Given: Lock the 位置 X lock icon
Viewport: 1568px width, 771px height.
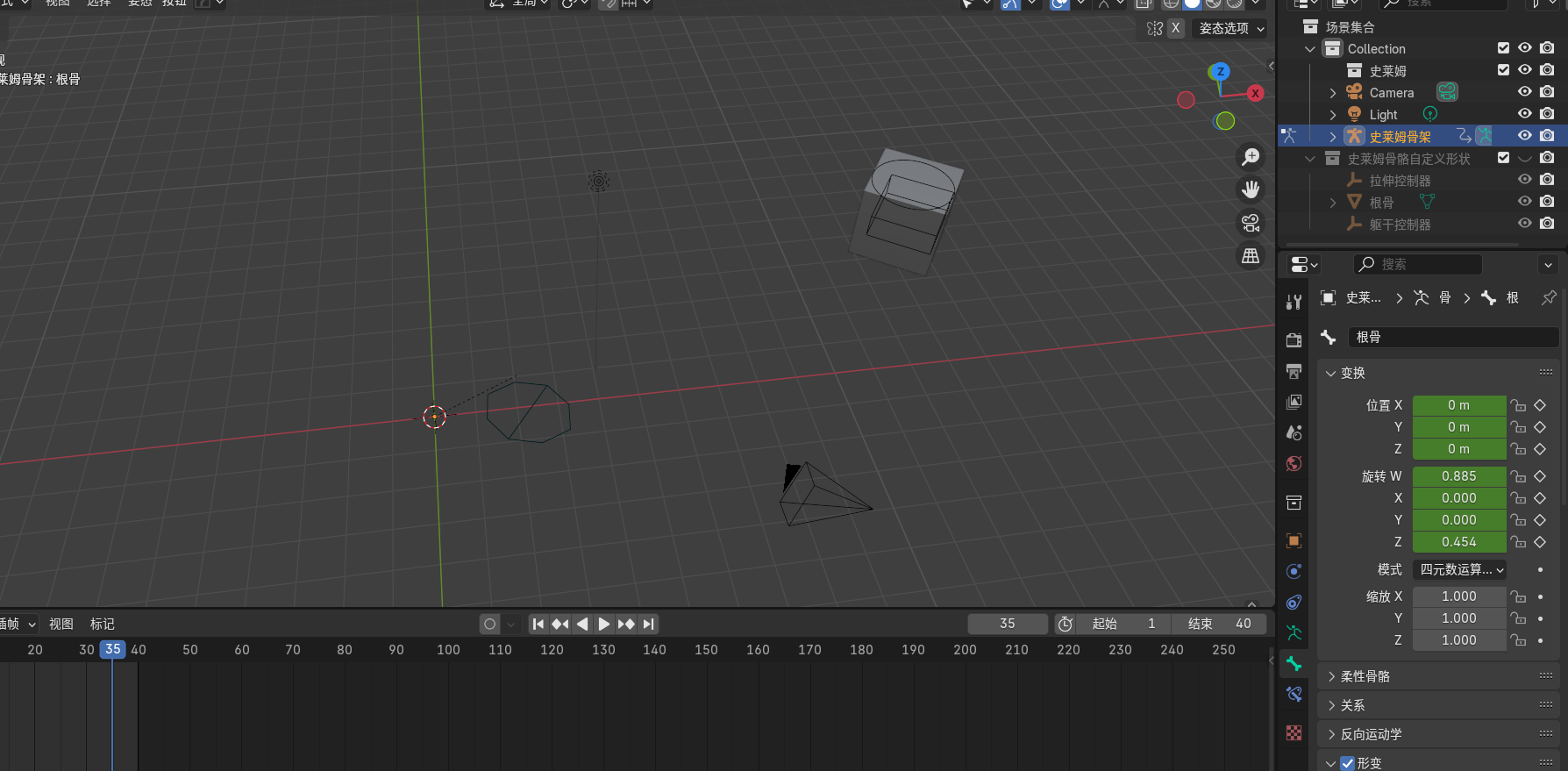Looking at the screenshot, I should (1518, 405).
